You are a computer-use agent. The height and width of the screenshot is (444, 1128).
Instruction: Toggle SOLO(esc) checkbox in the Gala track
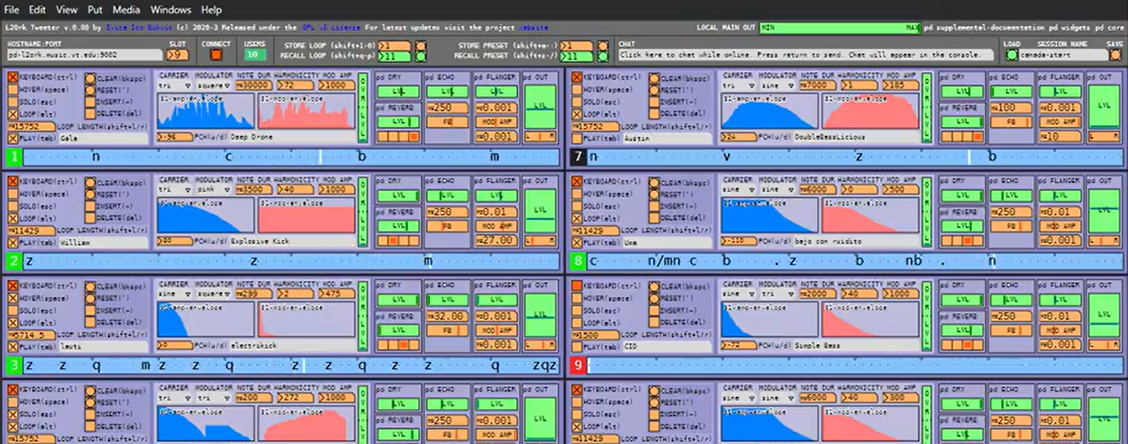point(13,103)
